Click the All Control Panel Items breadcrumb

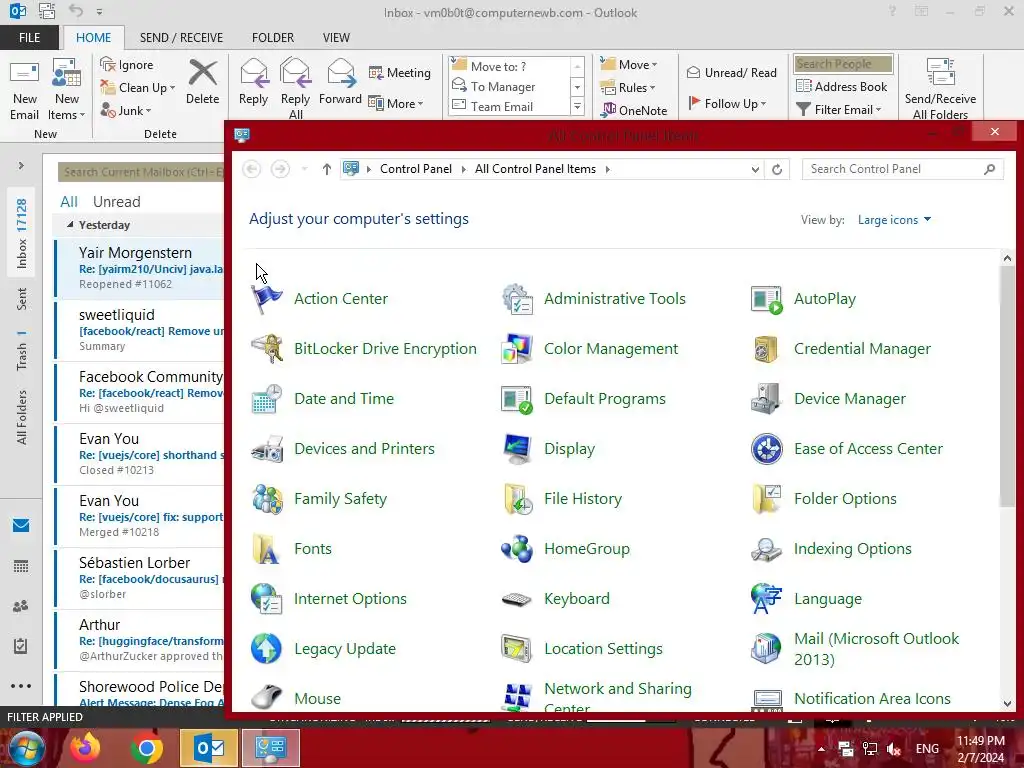[x=536, y=169]
